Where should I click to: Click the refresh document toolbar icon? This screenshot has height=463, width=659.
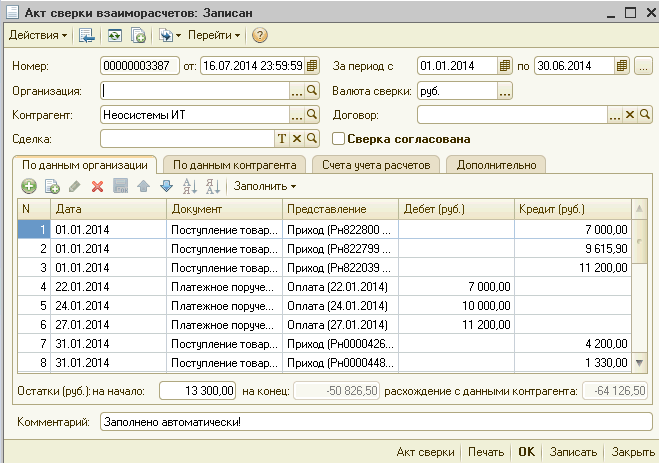[115, 35]
